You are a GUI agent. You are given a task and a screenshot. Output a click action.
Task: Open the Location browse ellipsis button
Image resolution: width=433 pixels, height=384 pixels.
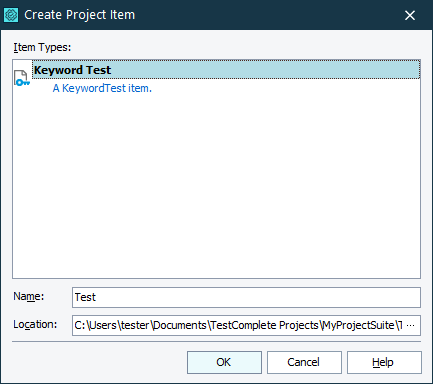pos(411,325)
